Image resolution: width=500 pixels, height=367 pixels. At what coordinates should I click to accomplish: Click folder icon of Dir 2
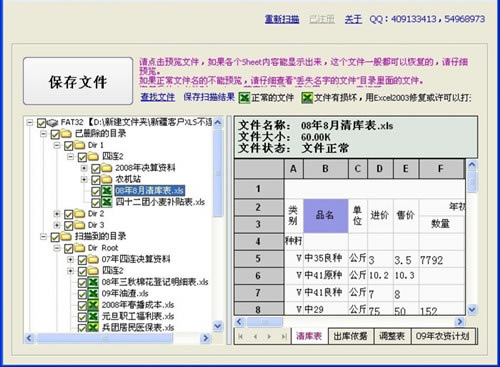(80, 214)
